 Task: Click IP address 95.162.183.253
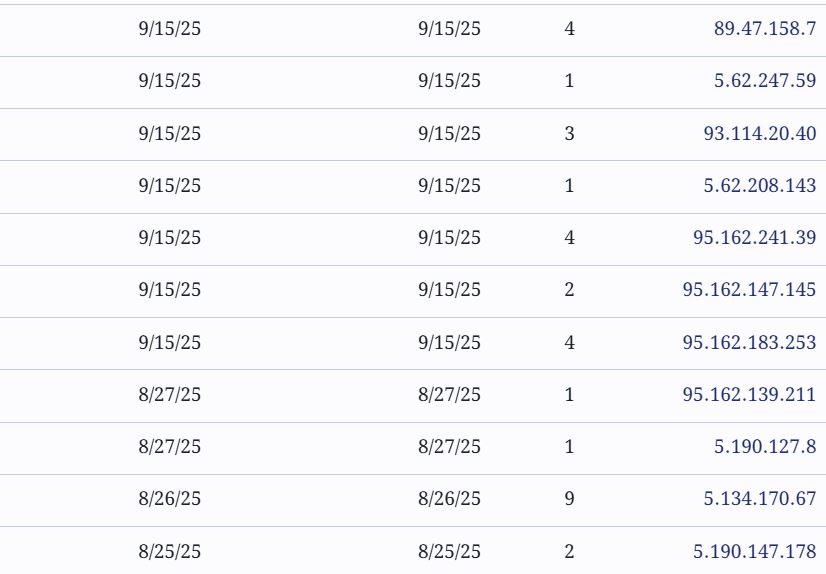coord(749,343)
